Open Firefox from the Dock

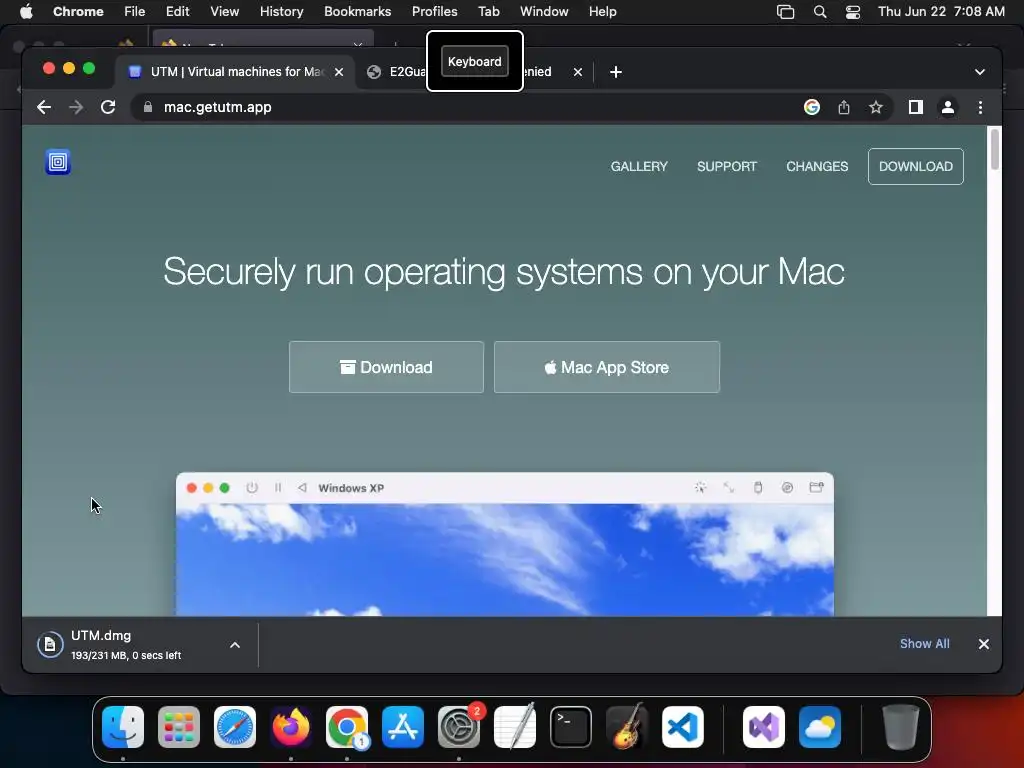coord(291,727)
